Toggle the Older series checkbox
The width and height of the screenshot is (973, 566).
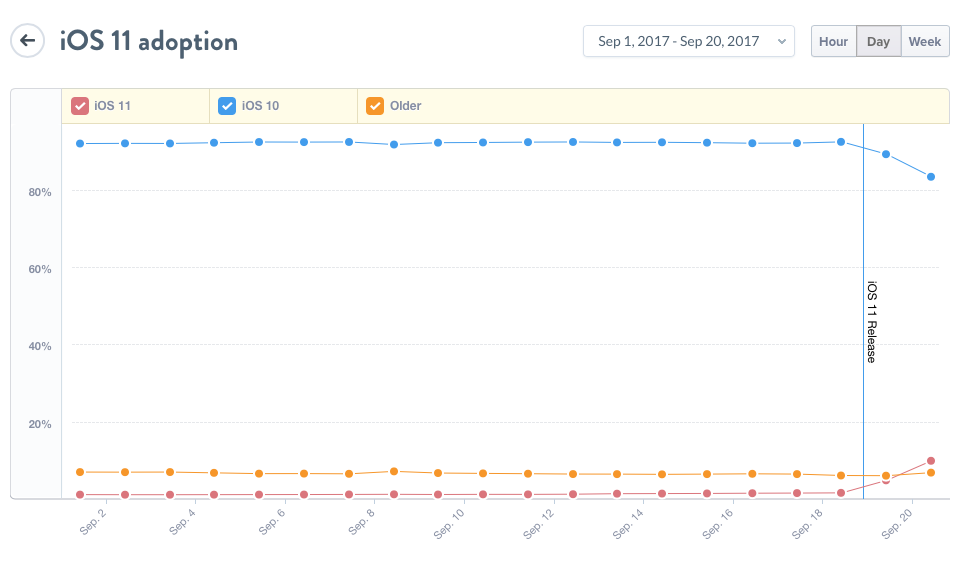click(x=375, y=106)
